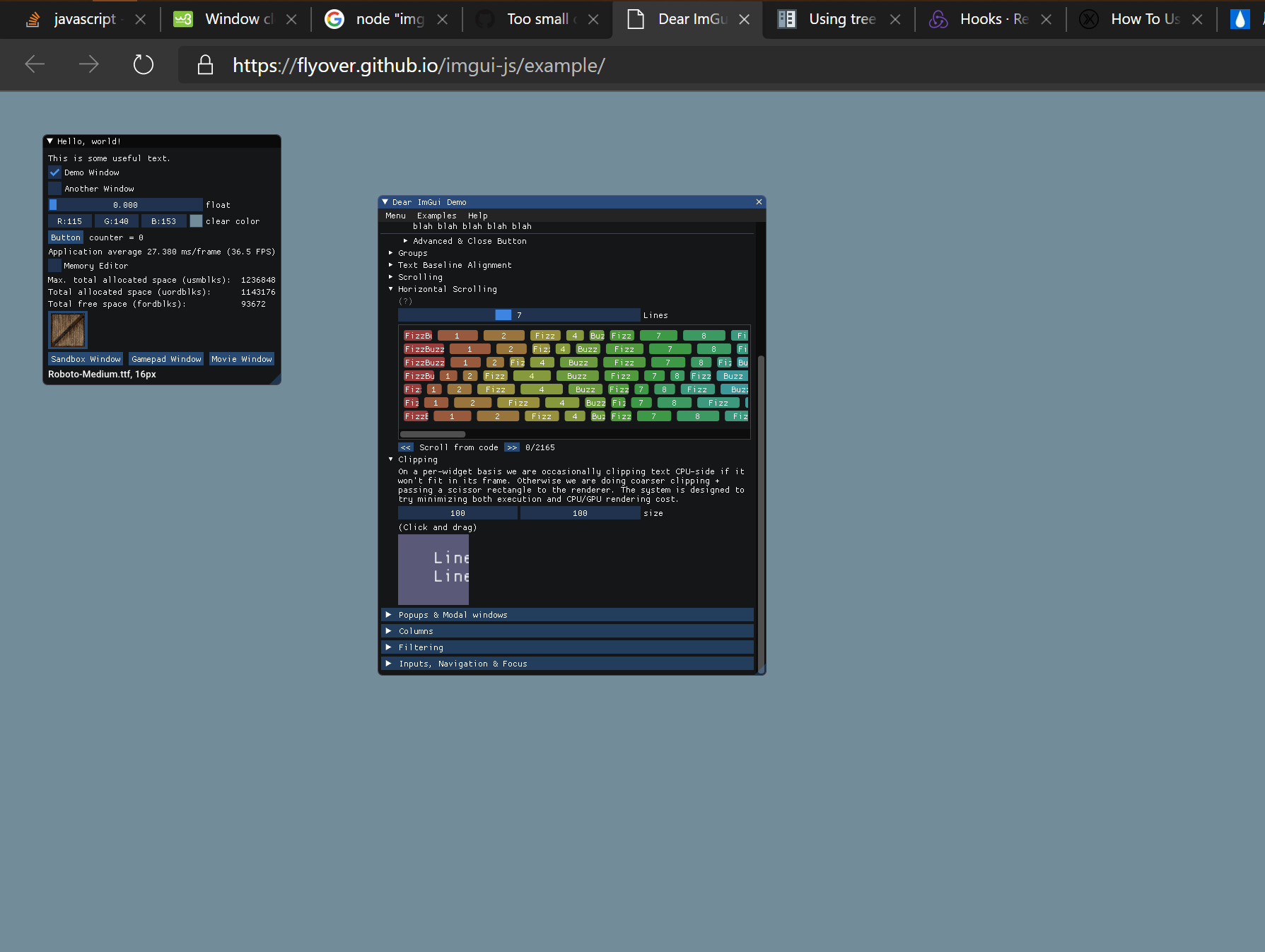Open the Movie Window button
Screen dimensions: 1265x952
[241, 359]
